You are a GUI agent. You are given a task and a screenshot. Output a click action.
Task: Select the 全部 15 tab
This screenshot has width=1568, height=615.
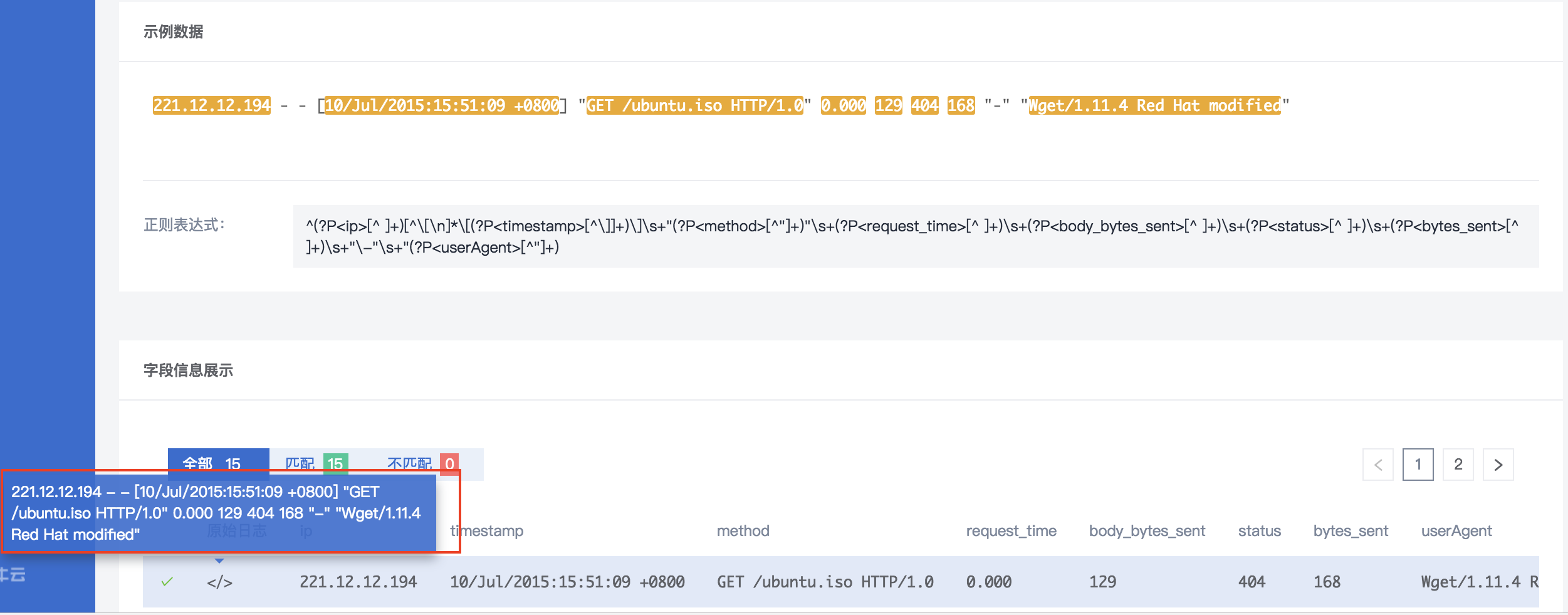218,464
